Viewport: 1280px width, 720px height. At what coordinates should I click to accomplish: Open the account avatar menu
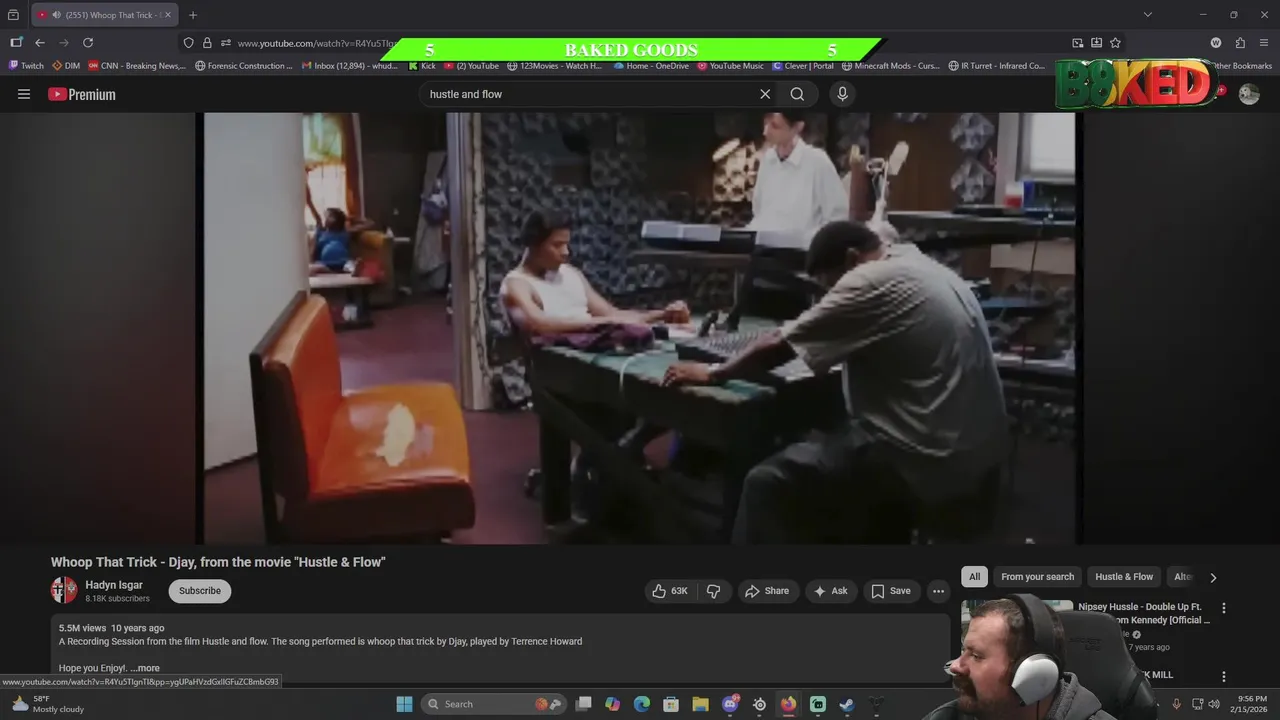[1249, 94]
